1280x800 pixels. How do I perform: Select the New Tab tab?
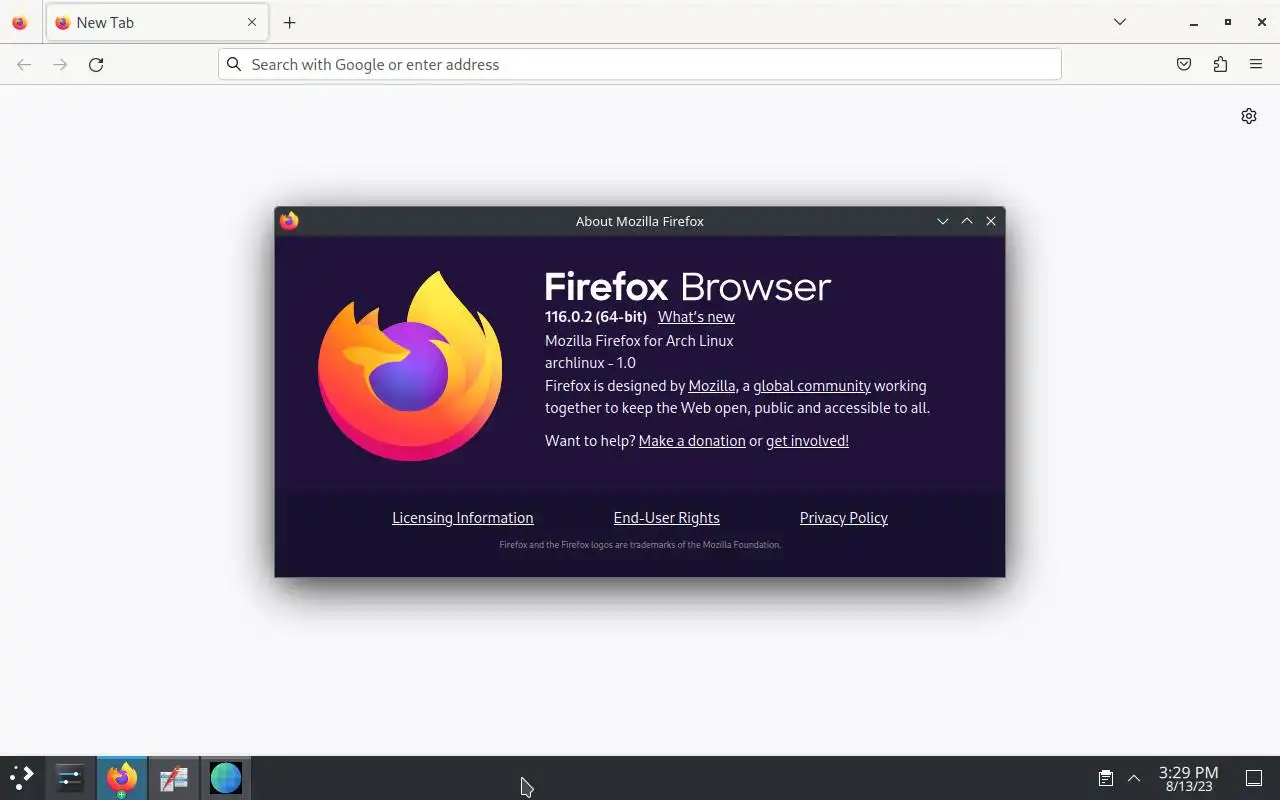coord(156,22)
